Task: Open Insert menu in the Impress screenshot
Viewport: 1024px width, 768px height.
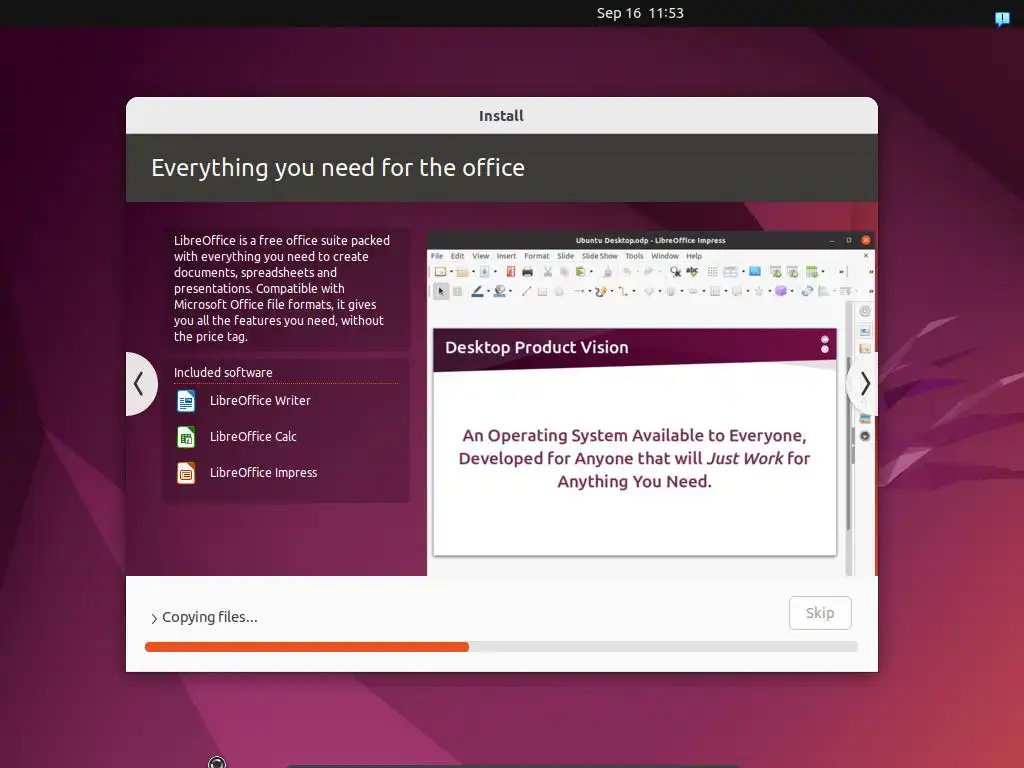Action: [506, 256]
